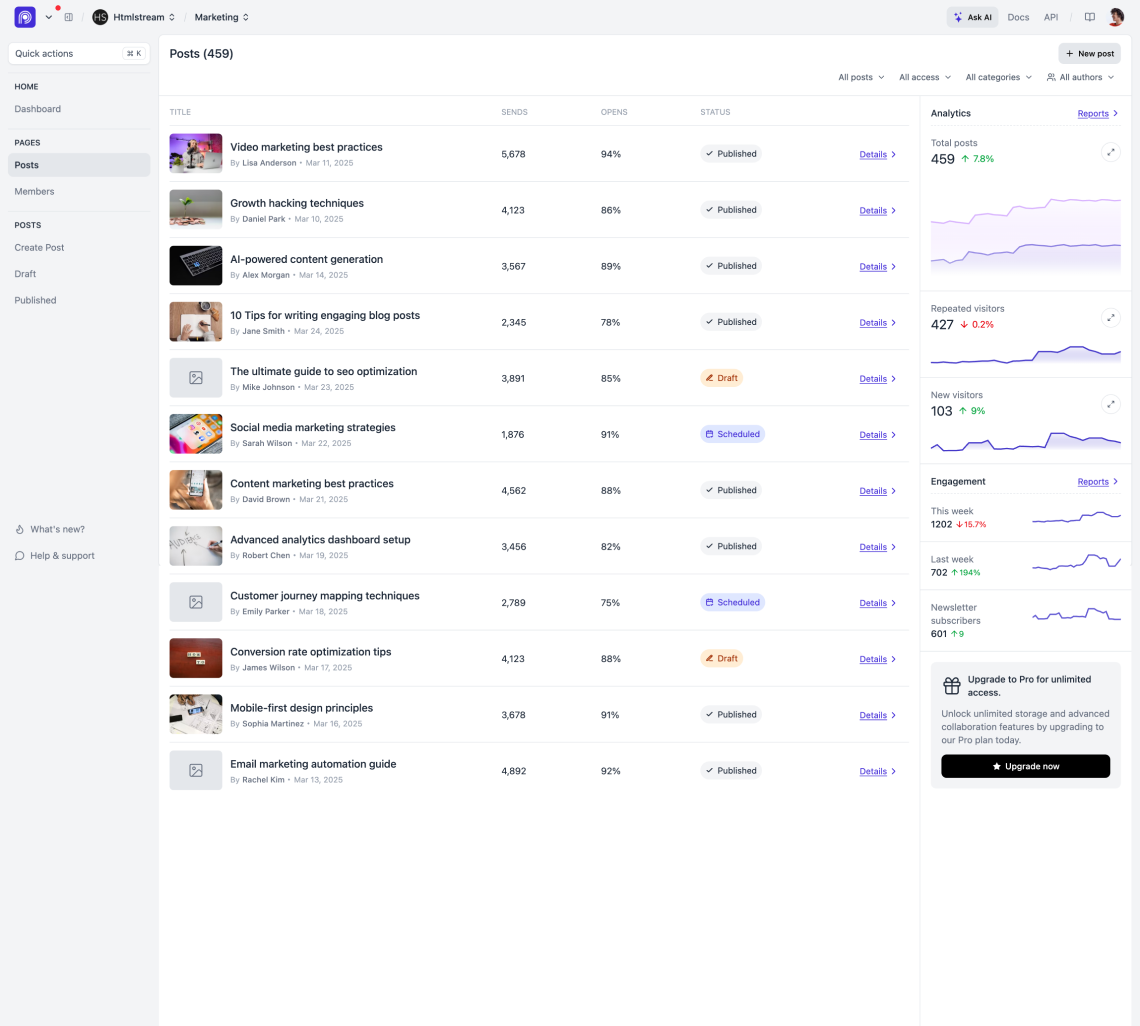Click the Draft pencil badge on SEO post
Image resolution: width=1140 pixels, height=1026 pixels.
pyautogui.click(x=721, y=377)
